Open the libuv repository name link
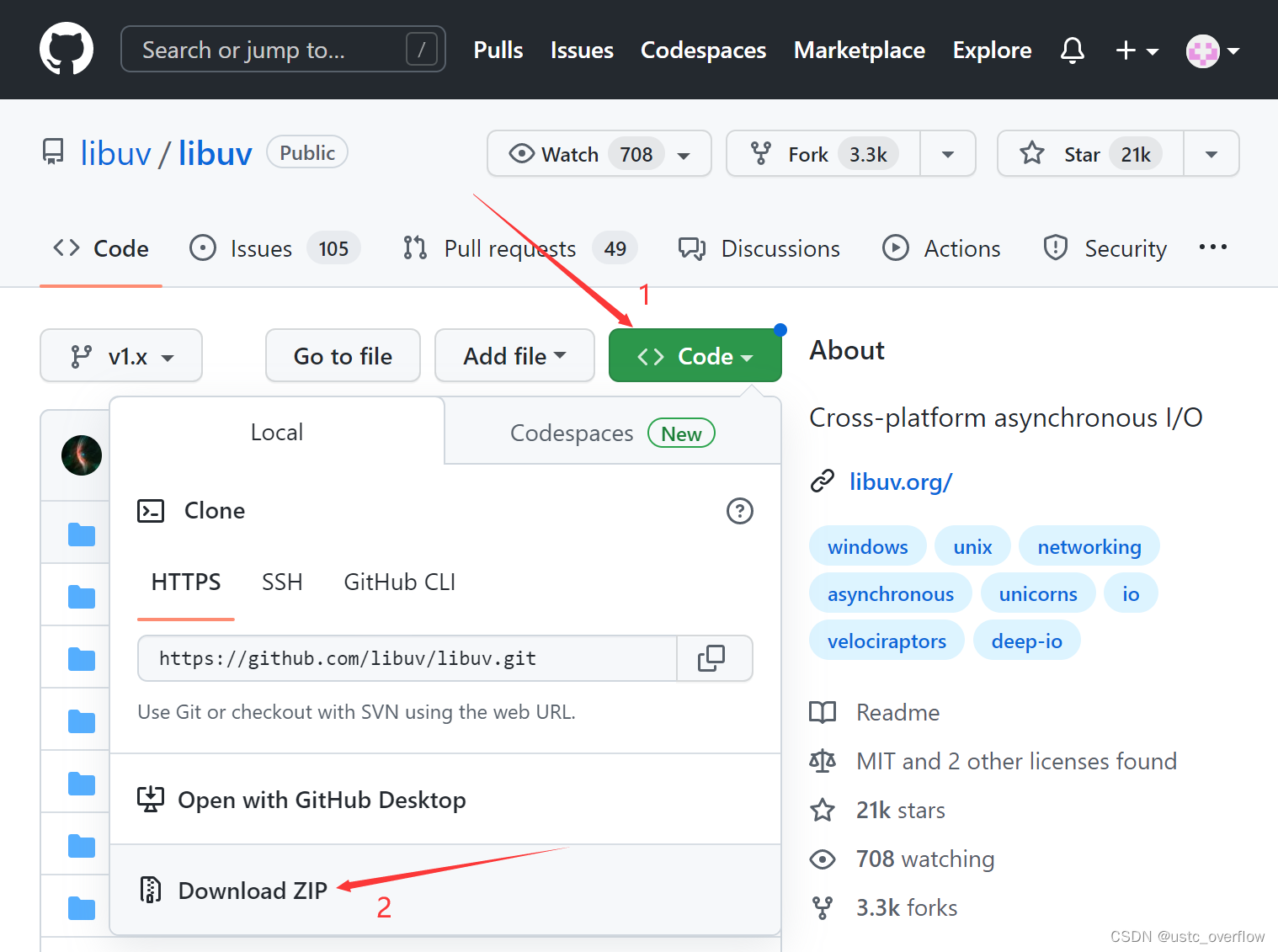 (215, 153)
